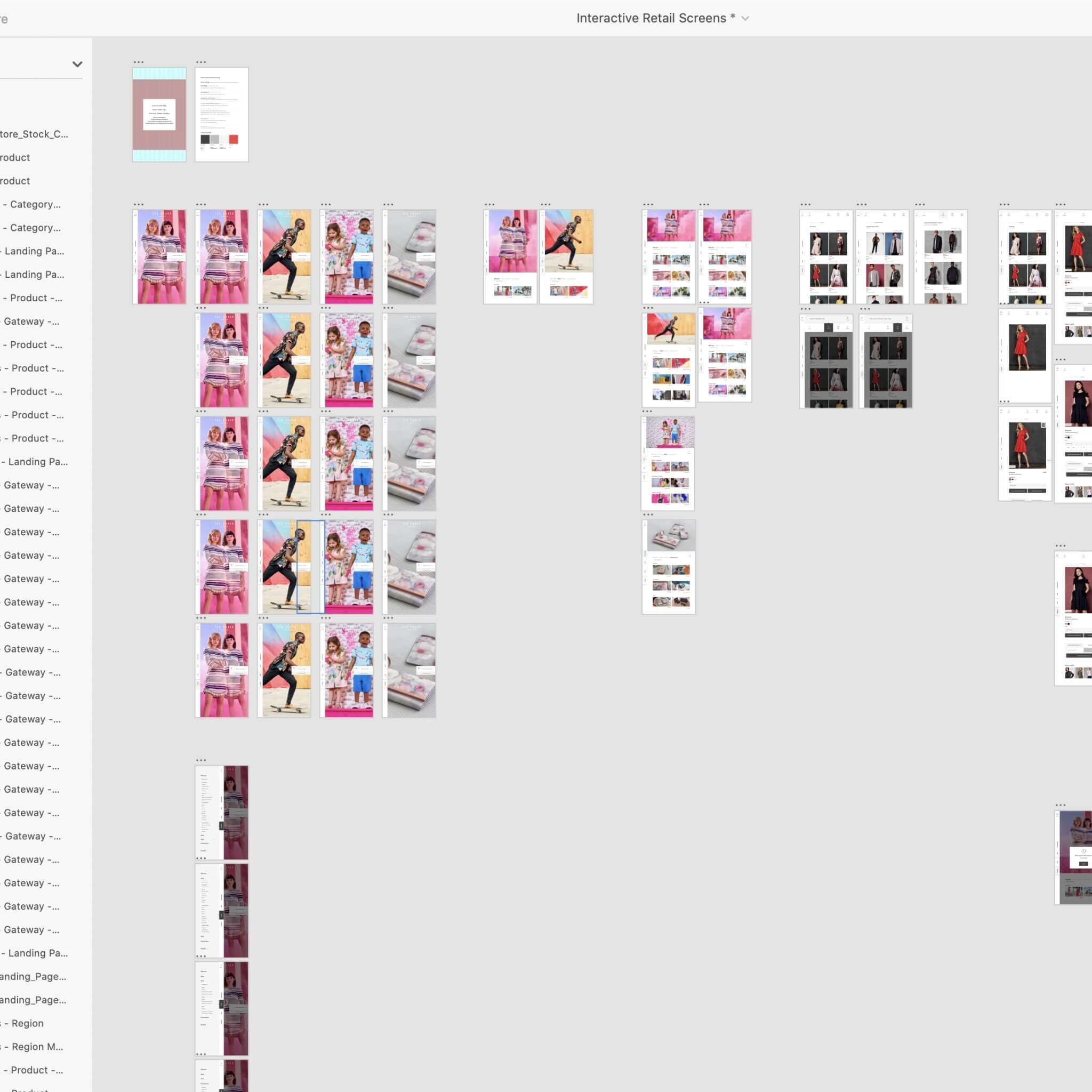Open ellipsis menu above the clock popup artboard
This screenshot has width=1092, height=1092.
coord(1061,805)
